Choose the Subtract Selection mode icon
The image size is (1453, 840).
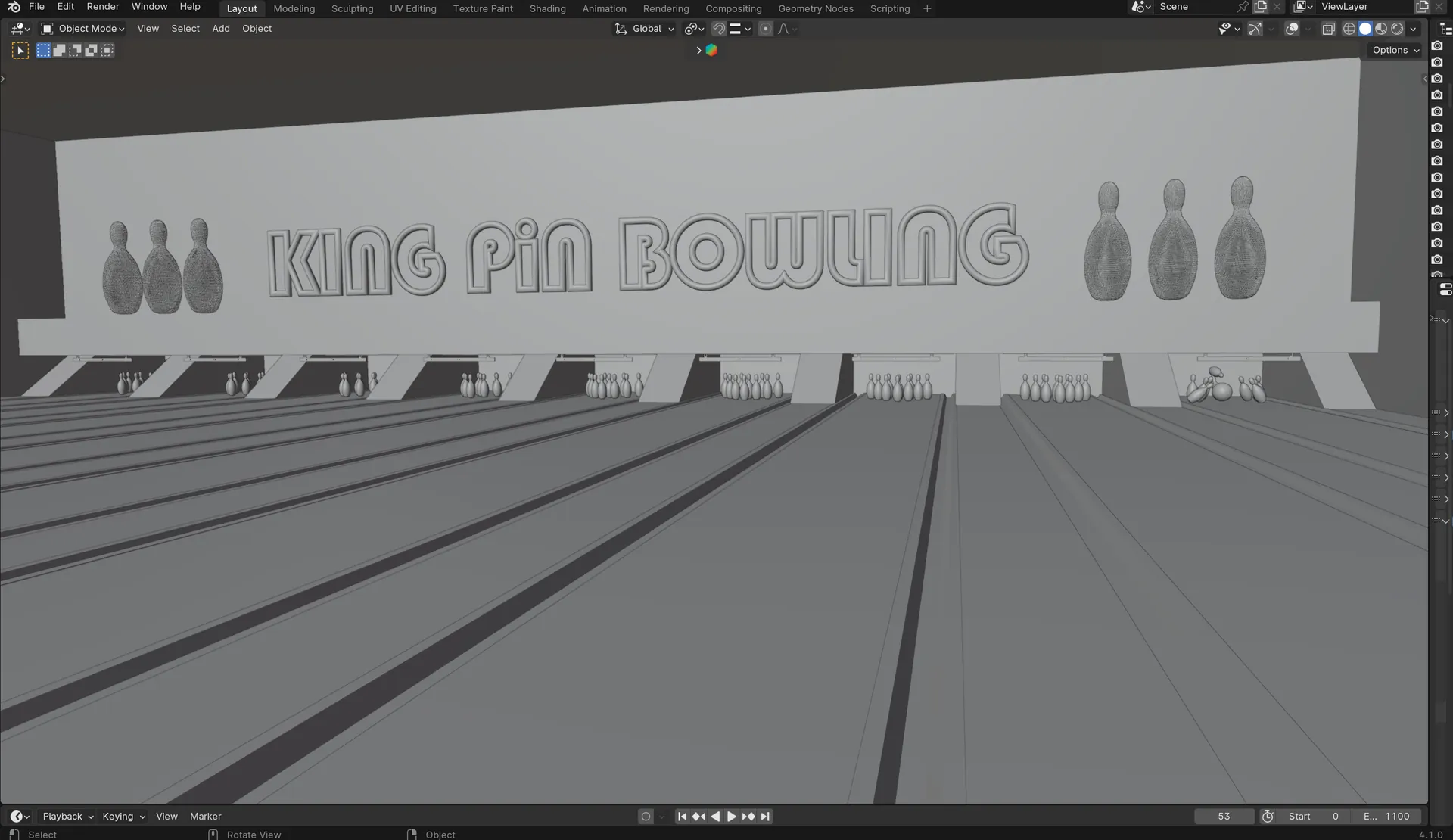point(76,51)
